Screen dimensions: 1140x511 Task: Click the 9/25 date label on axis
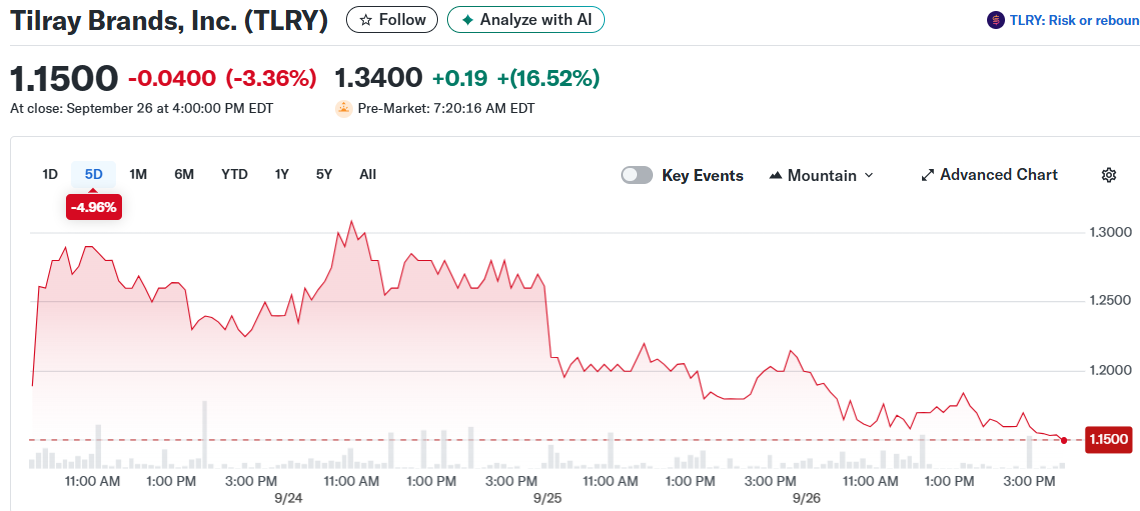547,499
